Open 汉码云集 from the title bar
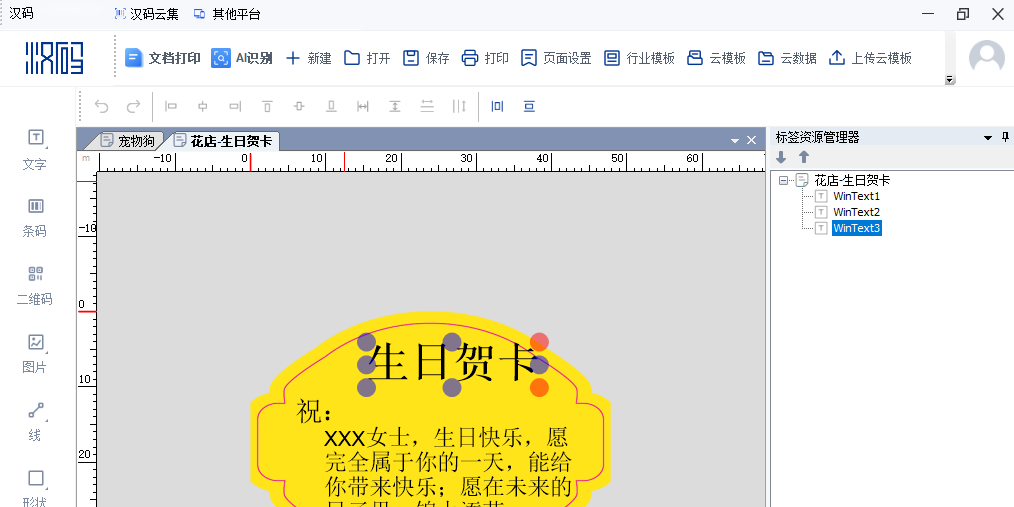 click(147, 14)
